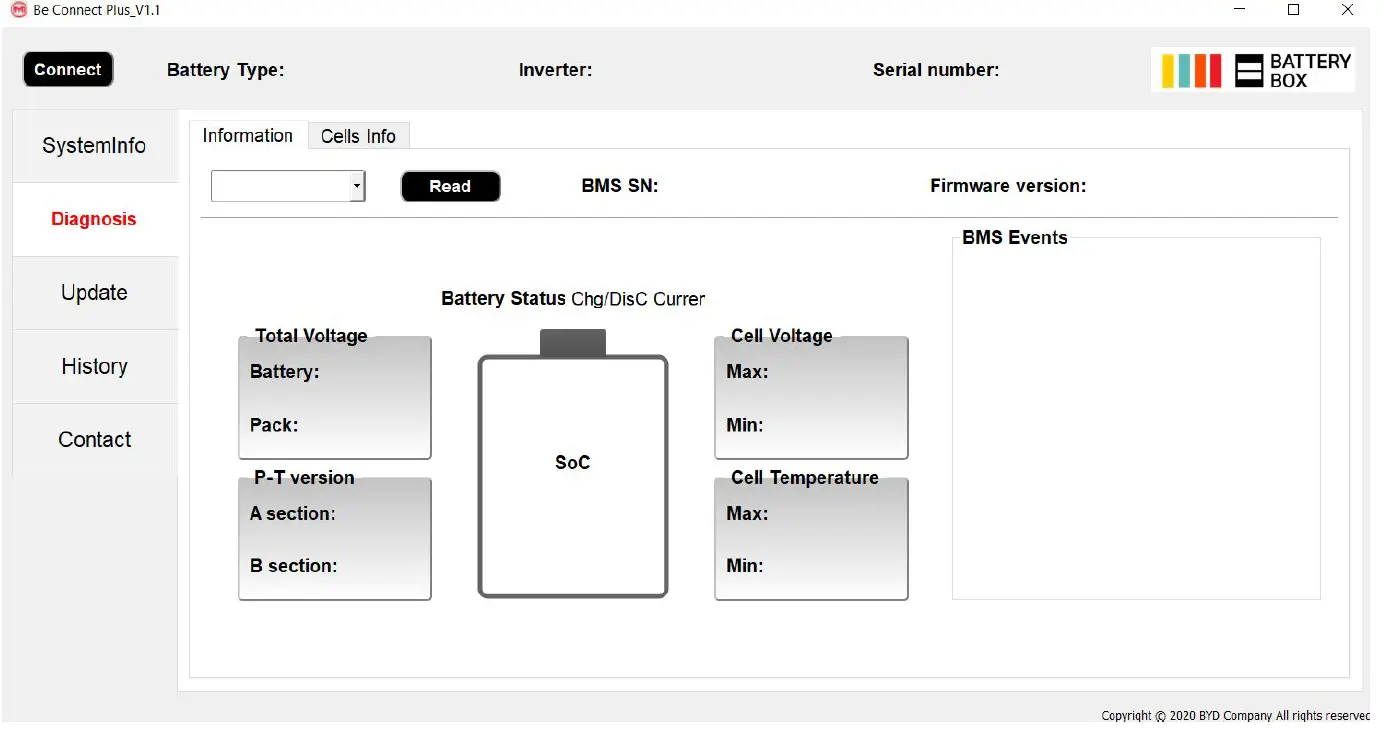The image size is (1385, 729).
Task: Open the SystemInfo section
Action: tap(94, 146)
